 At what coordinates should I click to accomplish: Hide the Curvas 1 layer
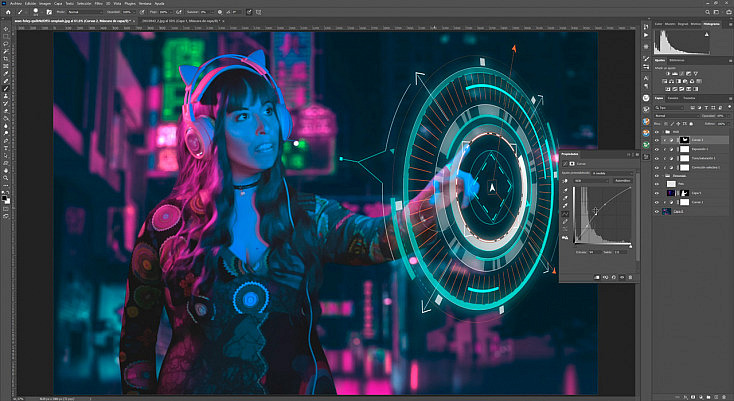(657, 202)
